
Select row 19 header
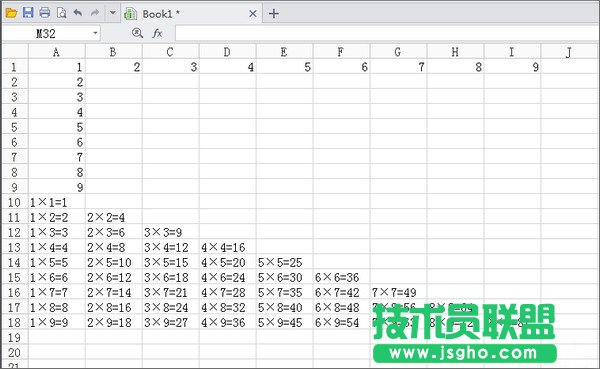point(15,337)
